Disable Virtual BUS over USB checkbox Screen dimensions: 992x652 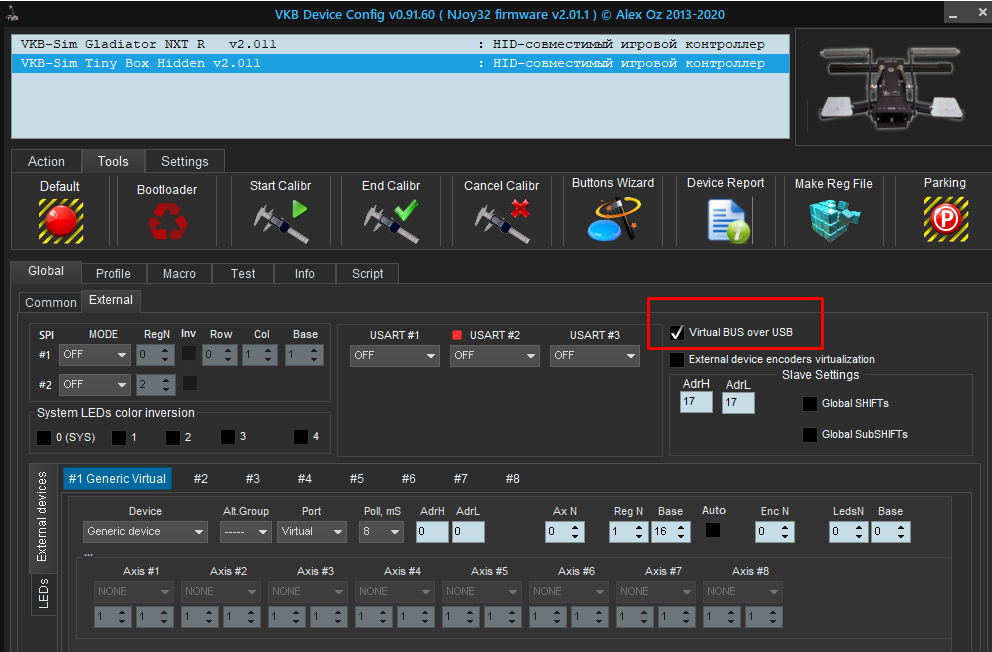tap(678, 332)
